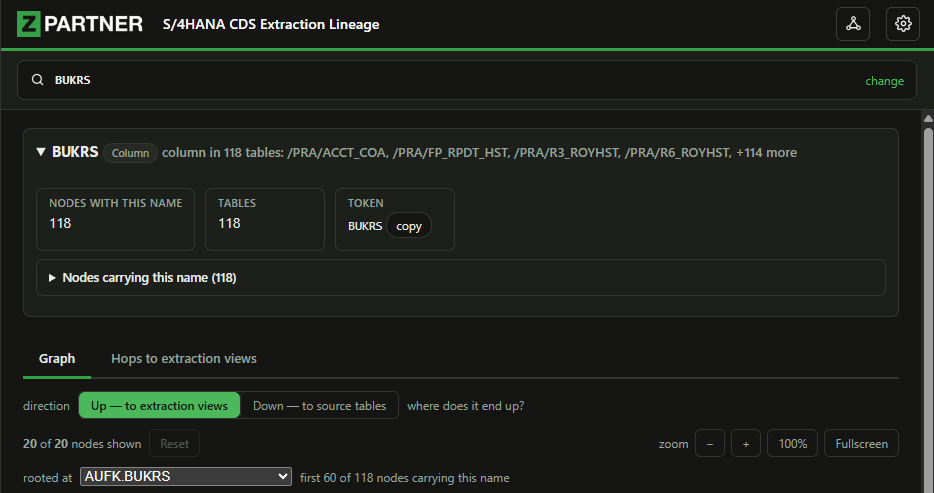Click the '+114 more' tables text
Viewport: 934px width, 493px height.
(766, 152)
